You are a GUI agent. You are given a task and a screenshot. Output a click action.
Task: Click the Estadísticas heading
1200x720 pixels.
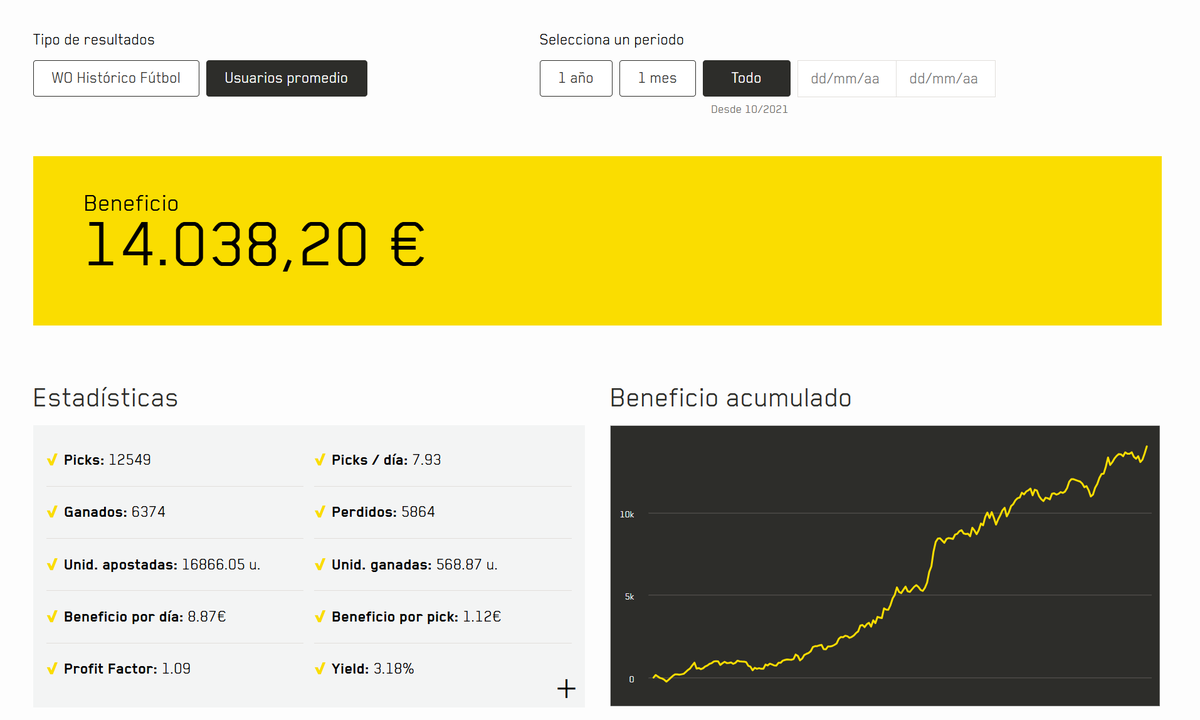(105, 398)
